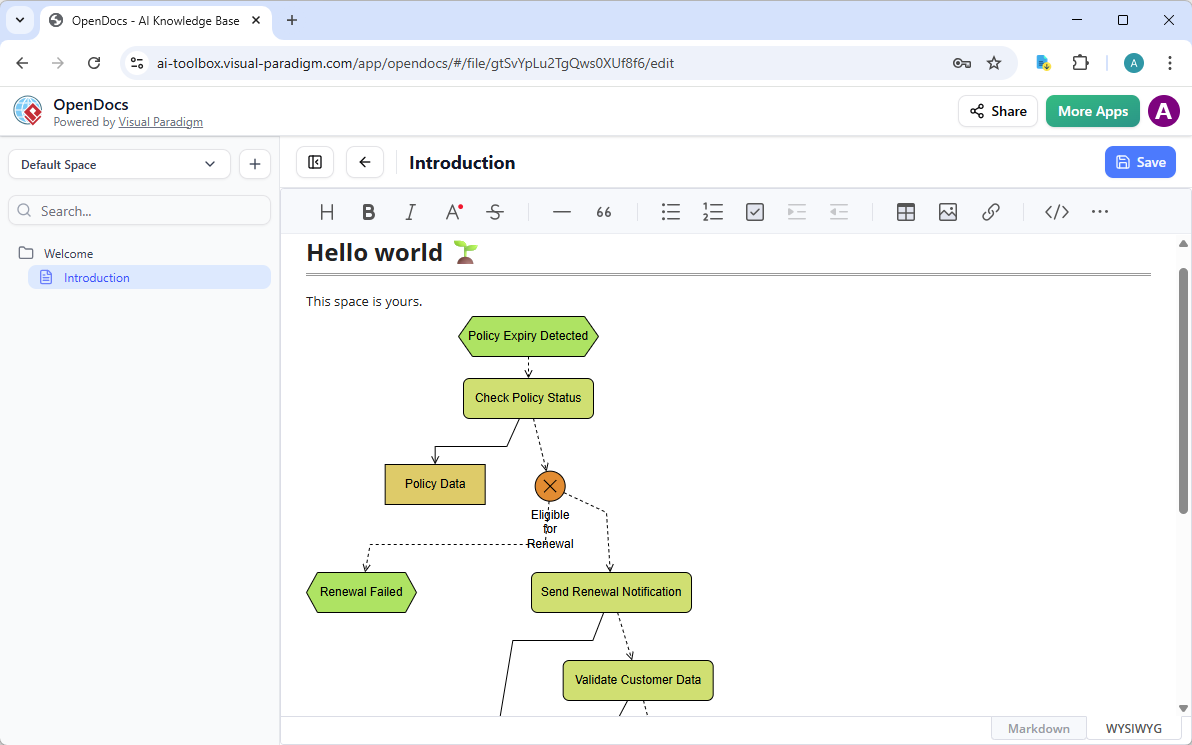
Task: Insert an image
Action: 947,211
